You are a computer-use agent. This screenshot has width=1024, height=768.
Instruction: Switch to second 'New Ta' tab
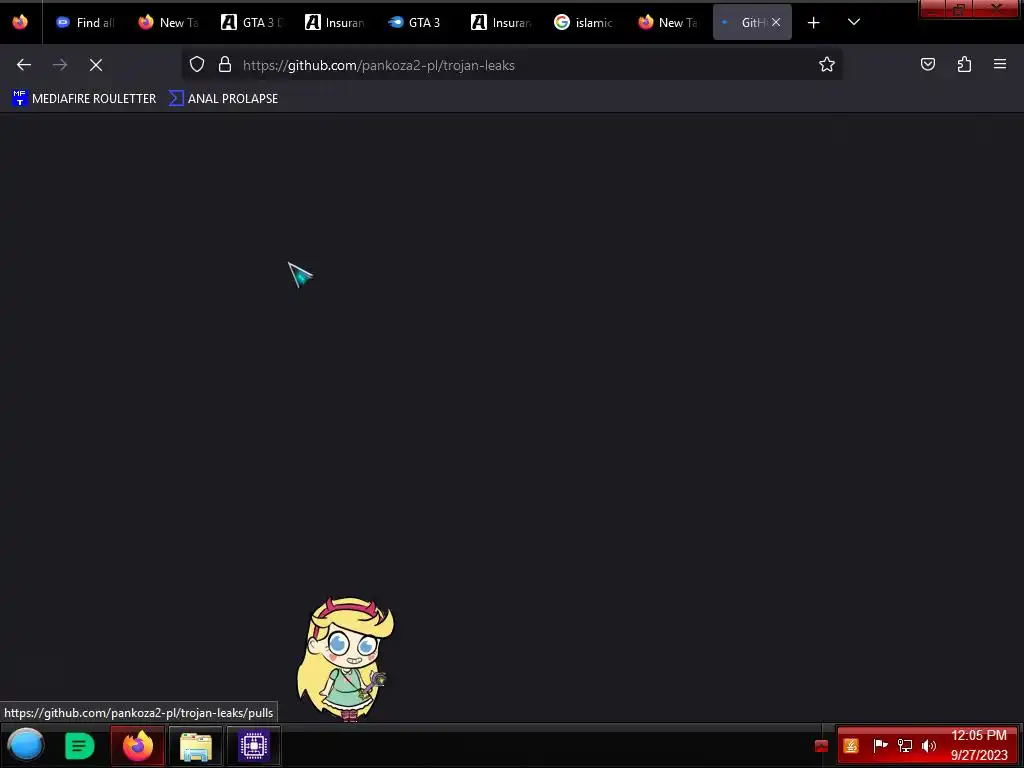click(667, 23)
